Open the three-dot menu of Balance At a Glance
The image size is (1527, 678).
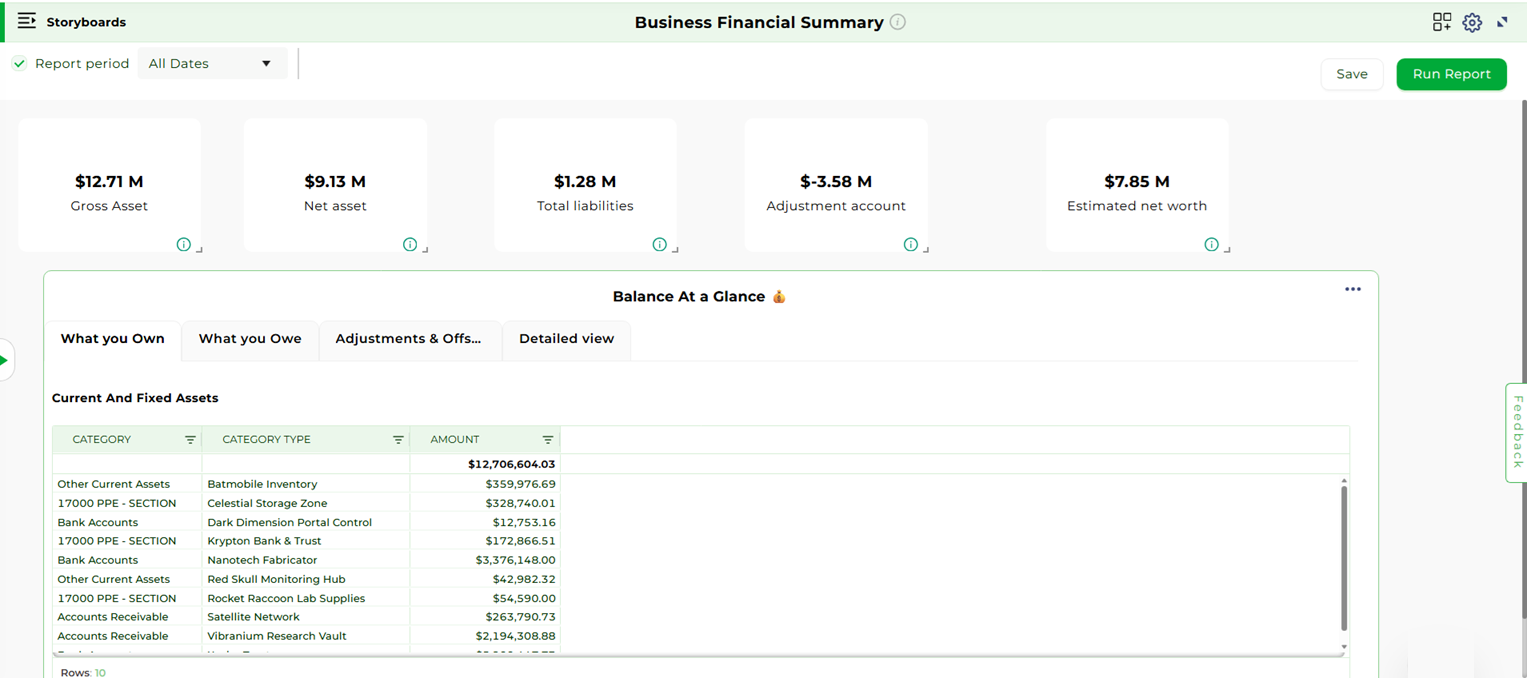(1353, 289)
